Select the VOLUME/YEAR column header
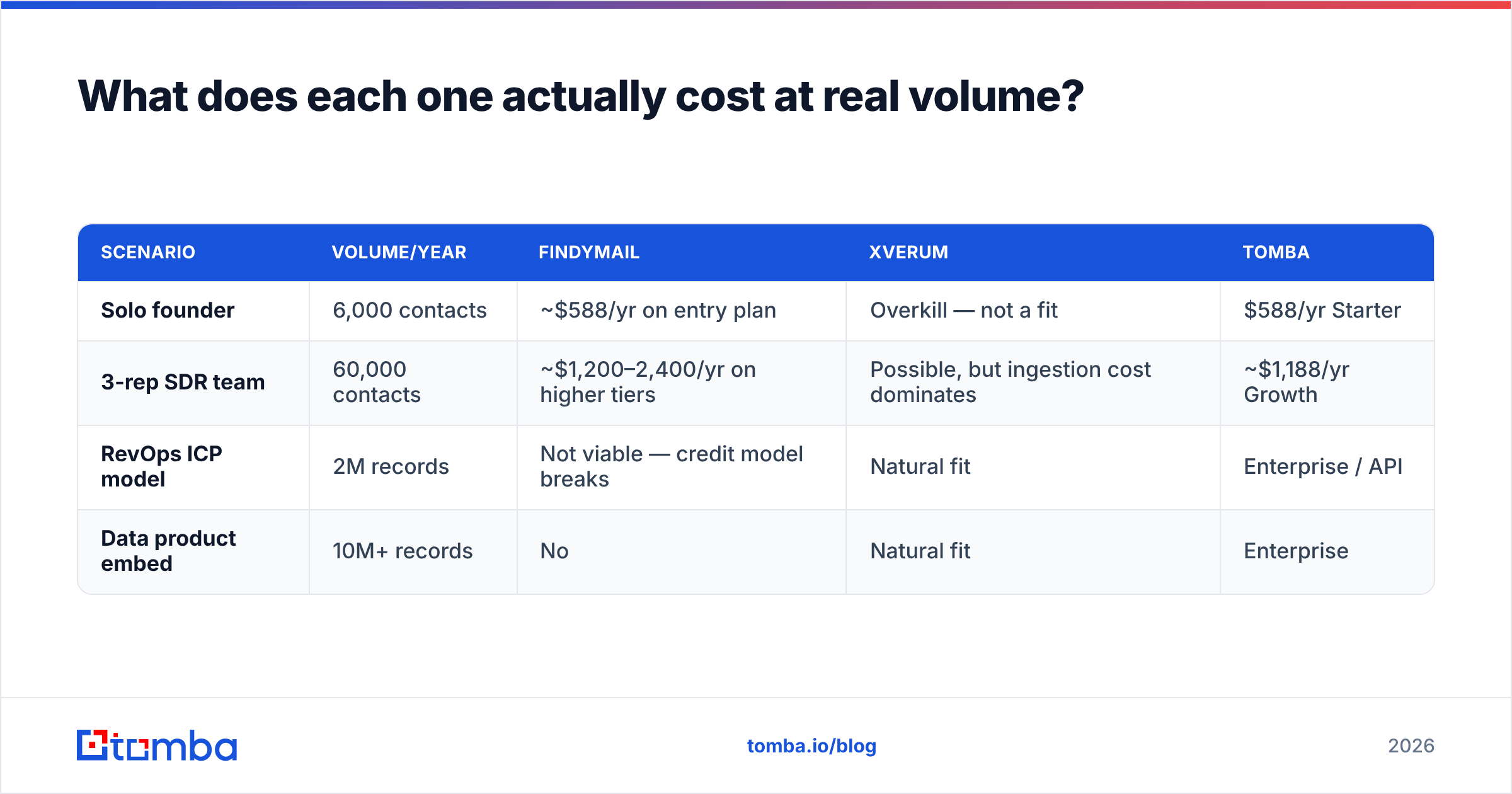The image size is (1512, 794). 399,252
